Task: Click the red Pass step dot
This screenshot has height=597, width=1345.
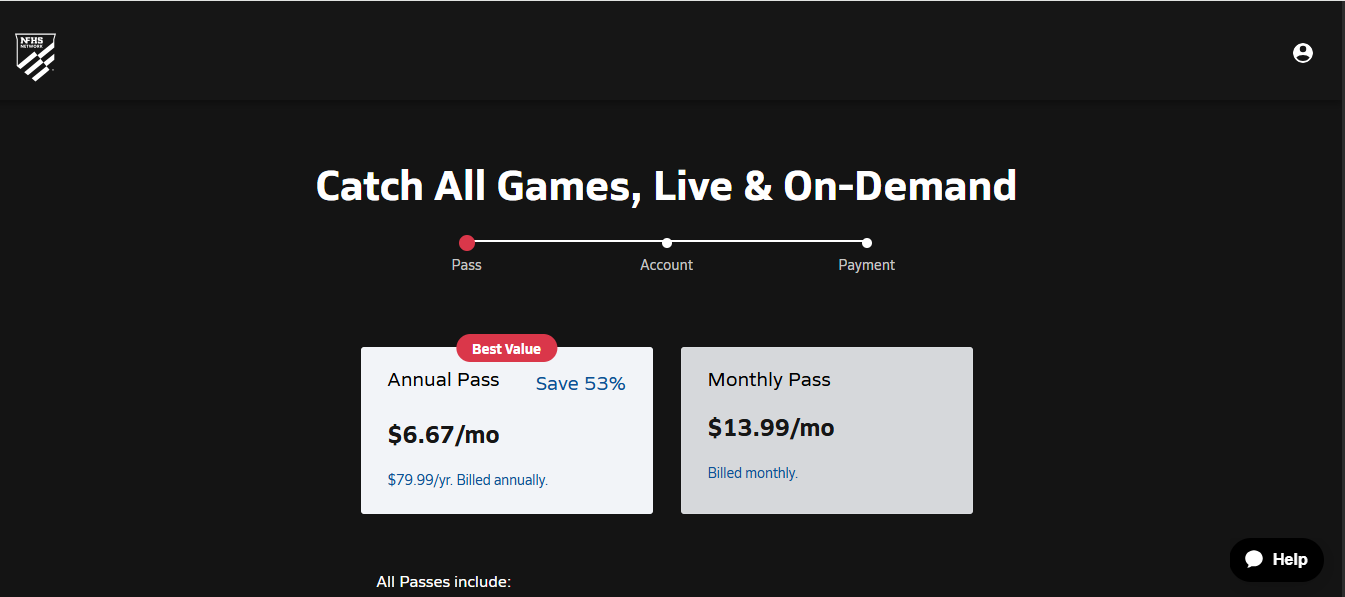Action: coord(467,243)
